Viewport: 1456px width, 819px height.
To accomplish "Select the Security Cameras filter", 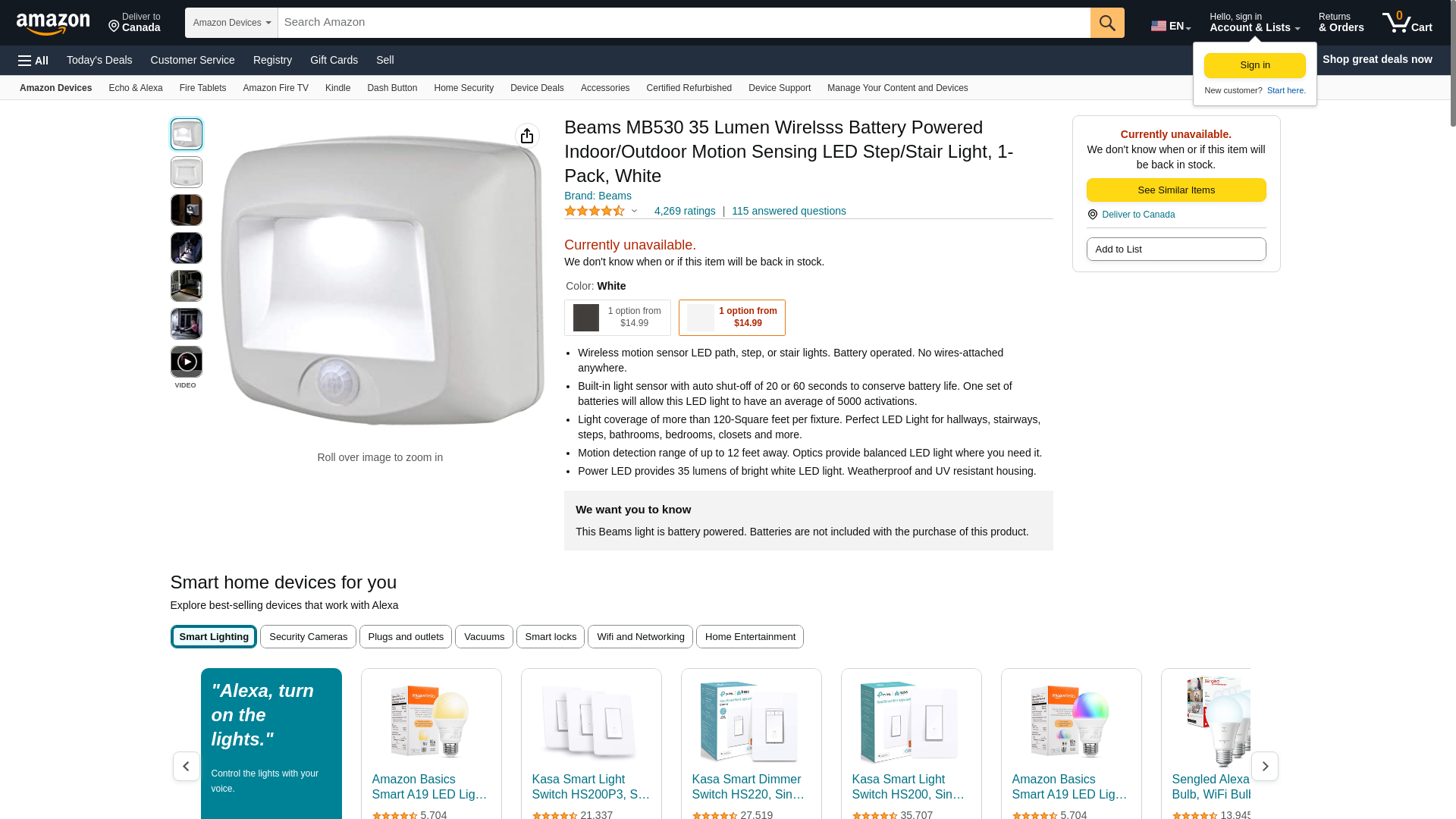I will pyautogui.click(x=308, y=637).
